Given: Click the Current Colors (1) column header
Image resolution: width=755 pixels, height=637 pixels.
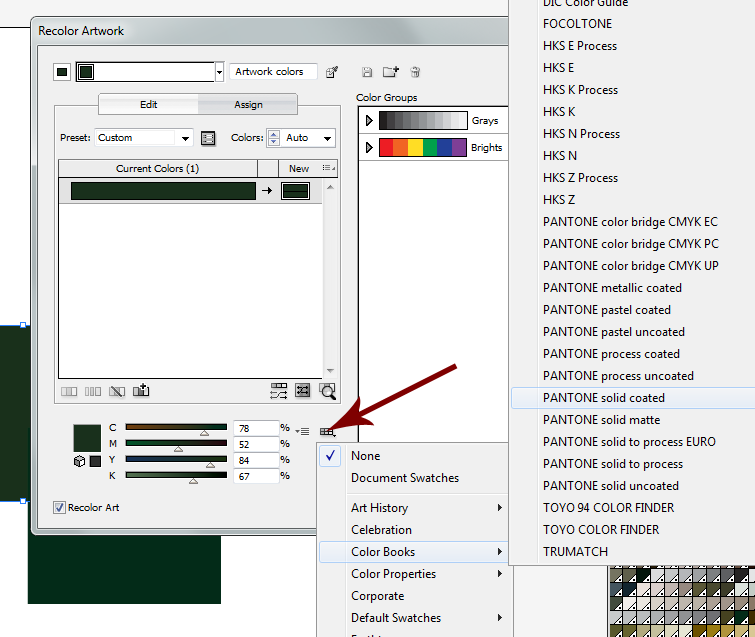Looking at the screenshot, I should coord(157,169).
